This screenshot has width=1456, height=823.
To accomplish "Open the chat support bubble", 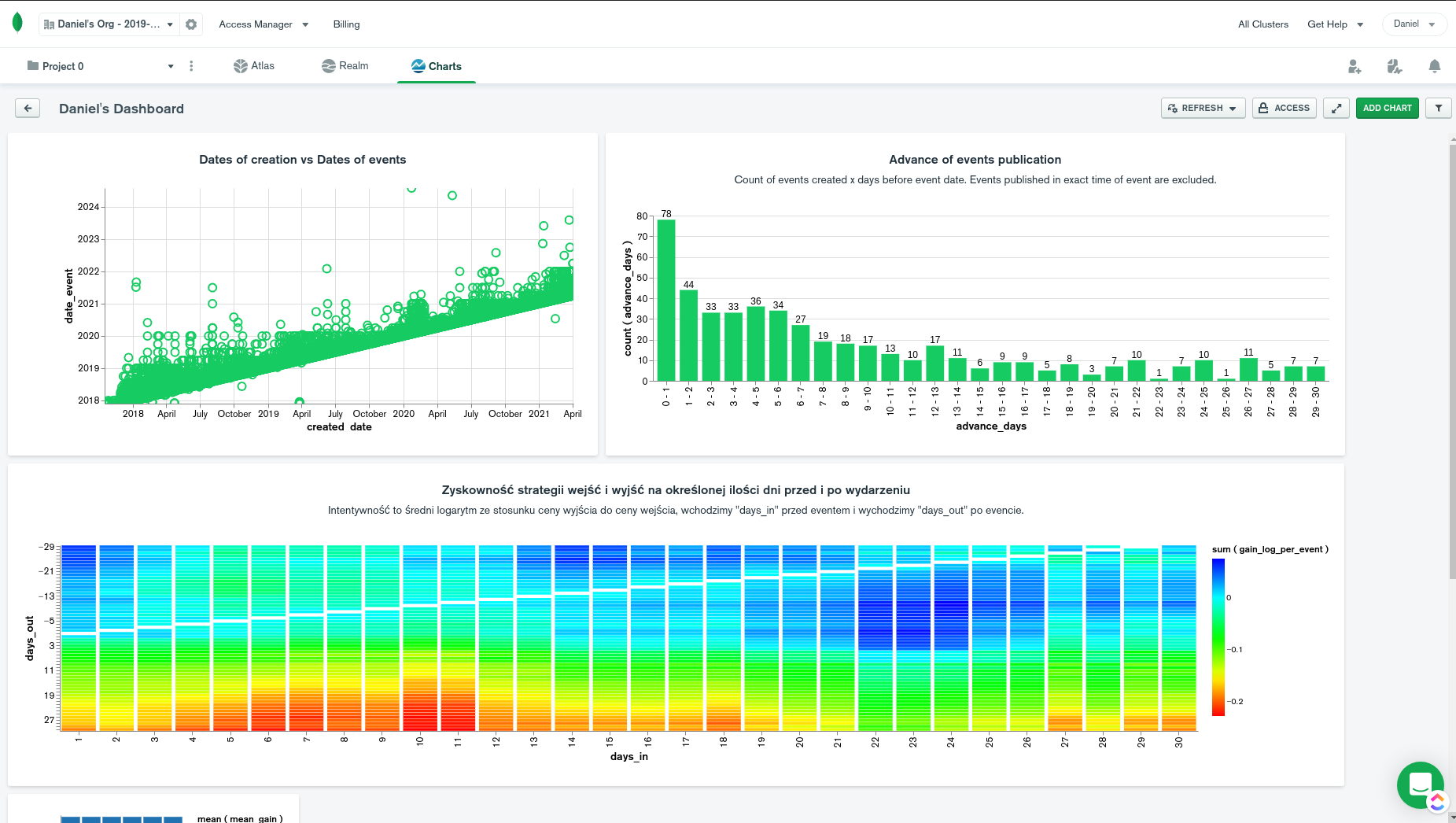I will point(1420,784).
